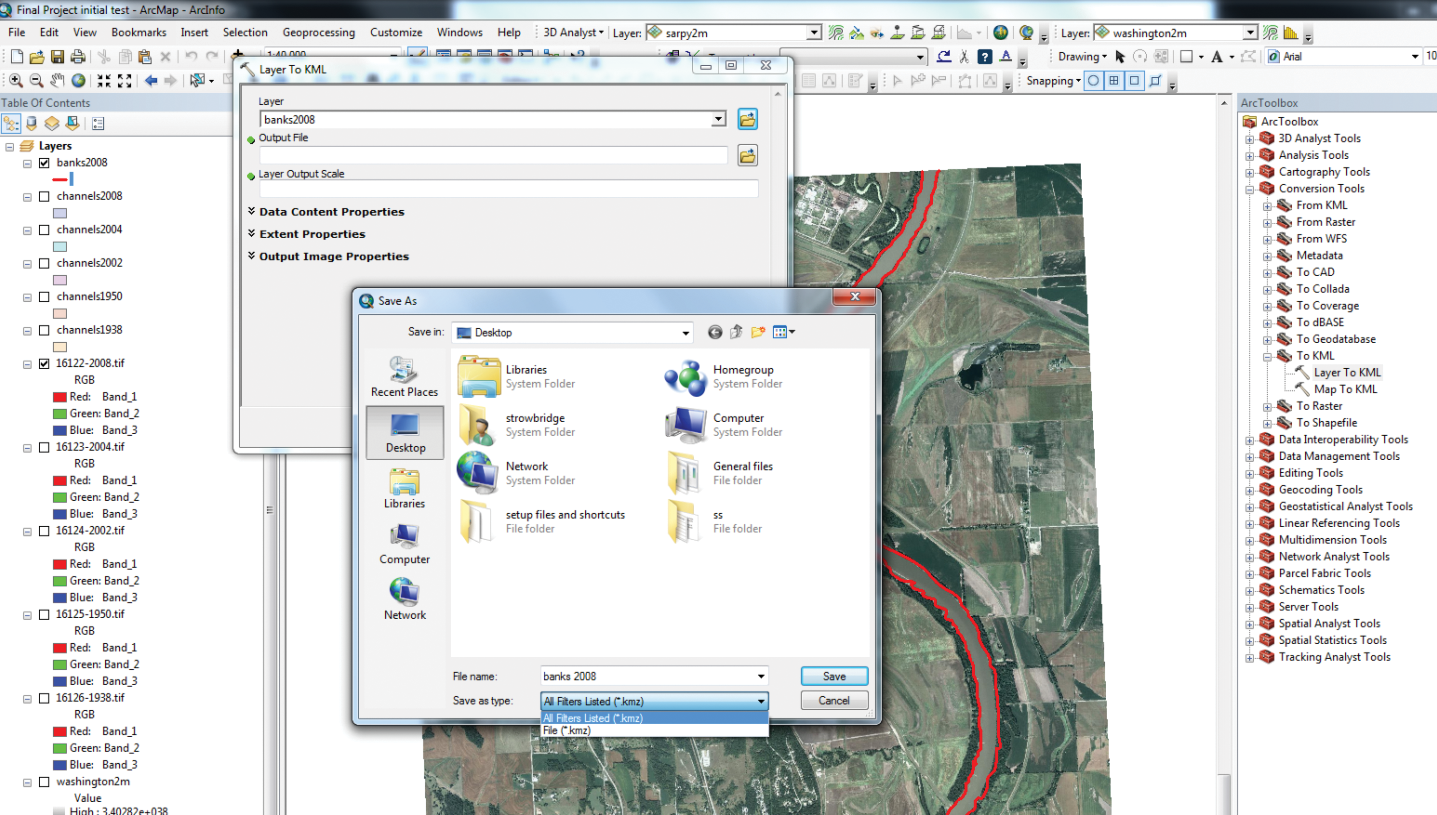Expand the Spatial Analyst Tools toolbox
The image size is (1437, 815).
pyautogui.click(x=1249, y=624)
